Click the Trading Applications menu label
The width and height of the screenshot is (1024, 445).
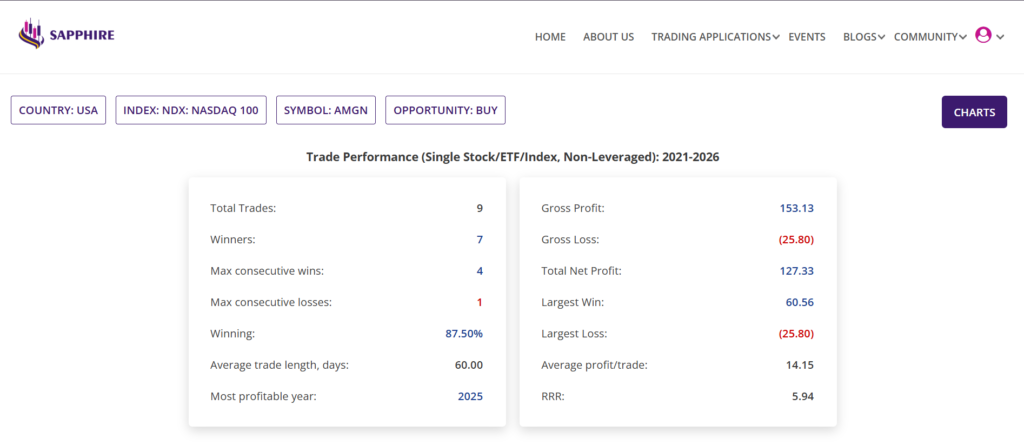point(710,37)
